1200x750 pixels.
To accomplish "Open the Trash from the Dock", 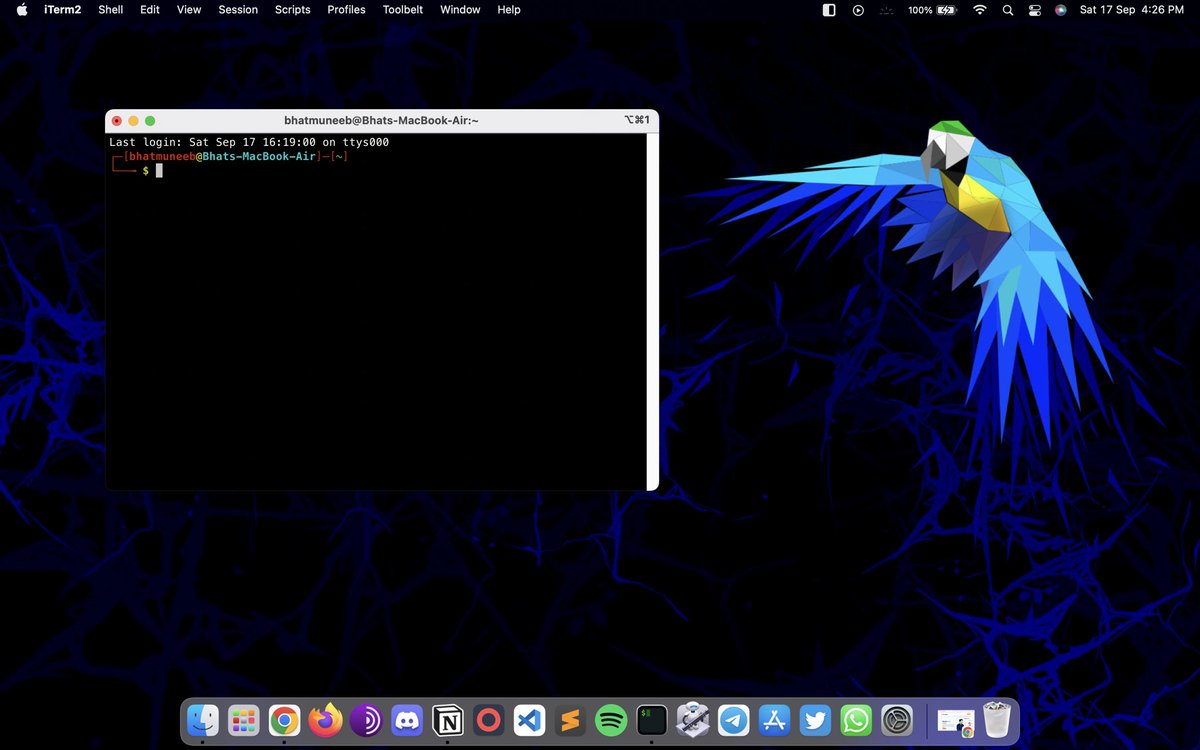I will 997,720.
